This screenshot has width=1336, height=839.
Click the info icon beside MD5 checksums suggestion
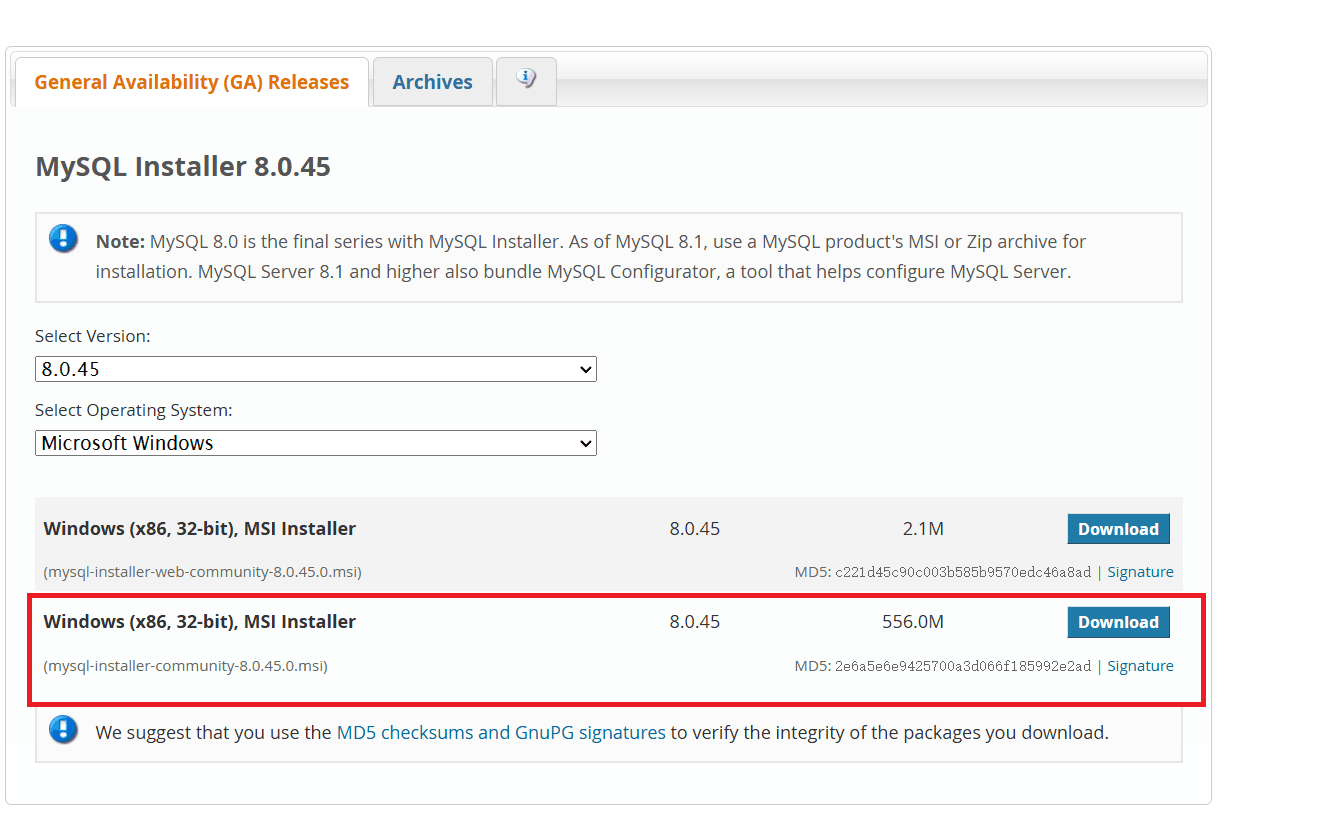tap(63, 730)
